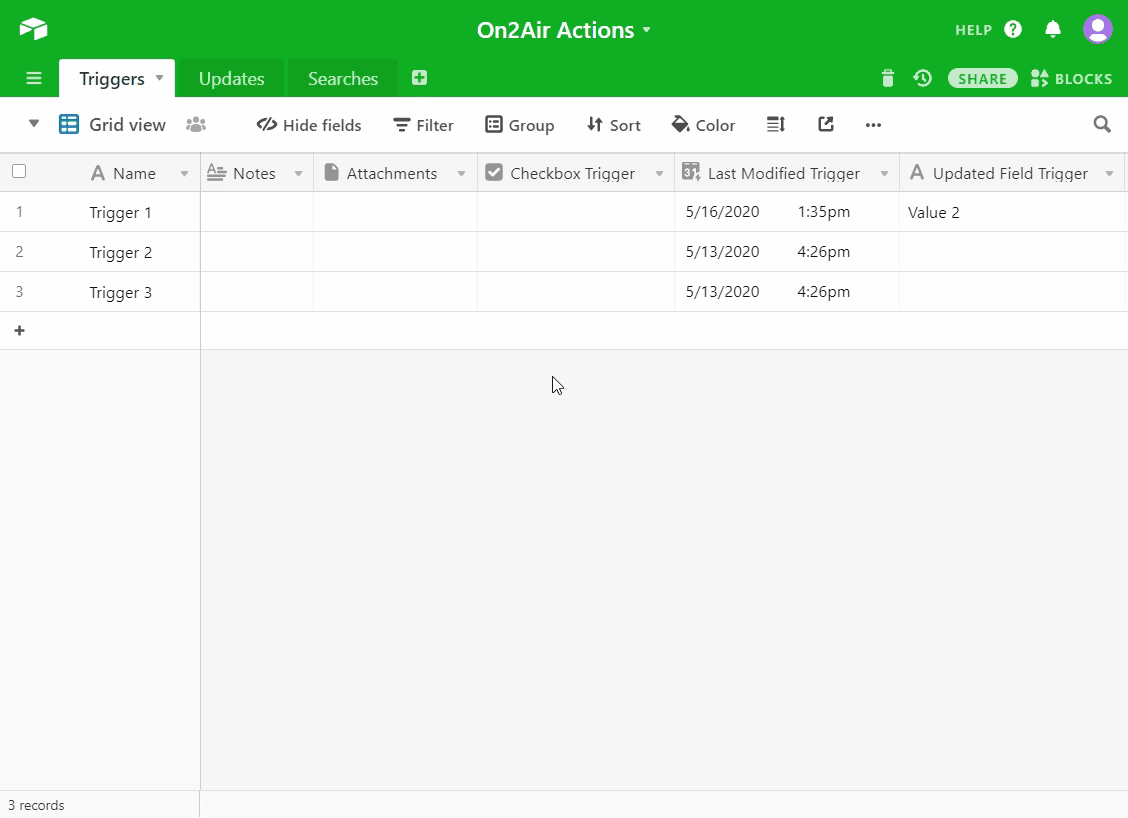
Task: Click the Airtable logo home icon
Action: (33, 29)
